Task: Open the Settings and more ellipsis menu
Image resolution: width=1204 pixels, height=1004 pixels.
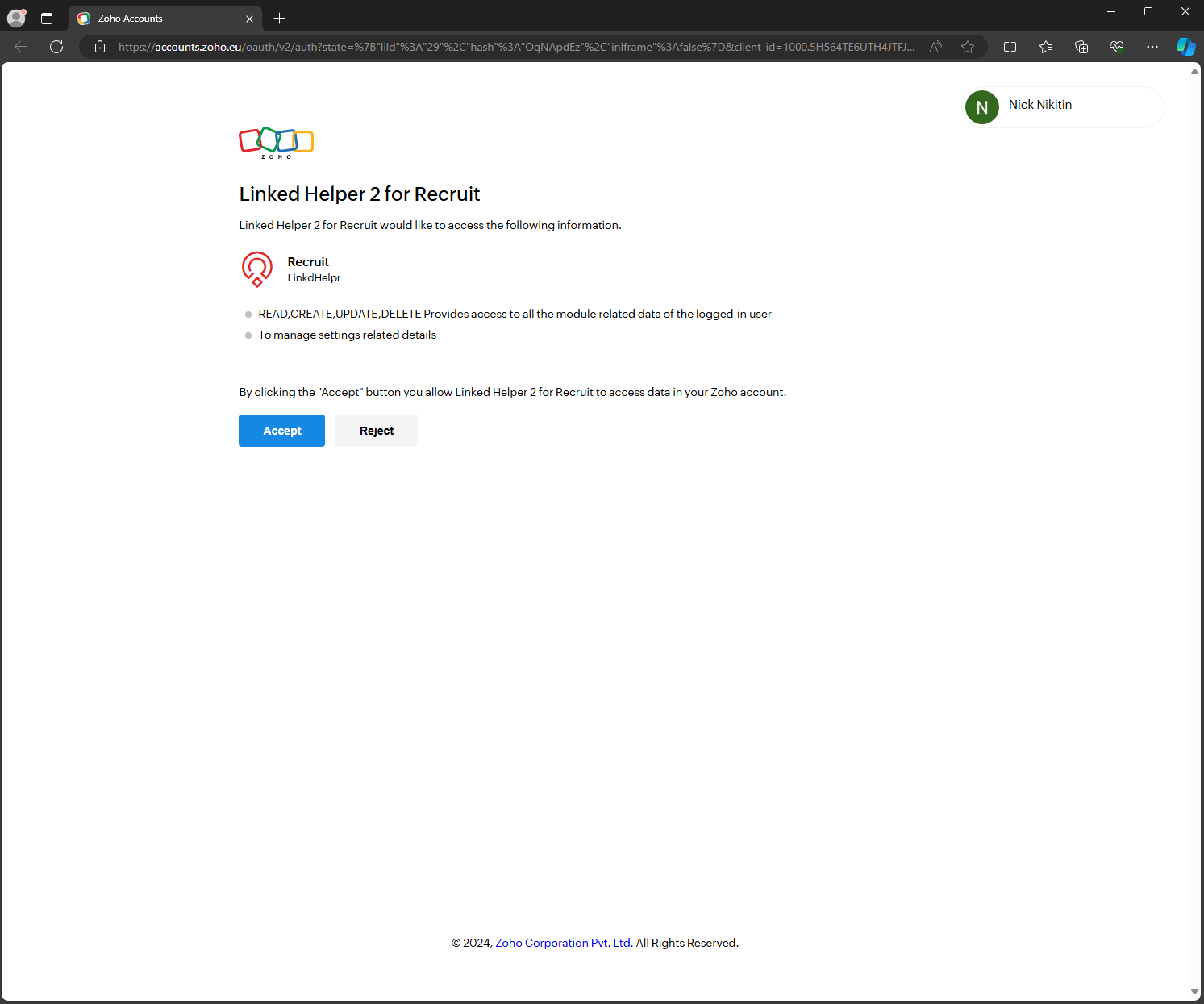Action: point(1152,47)
